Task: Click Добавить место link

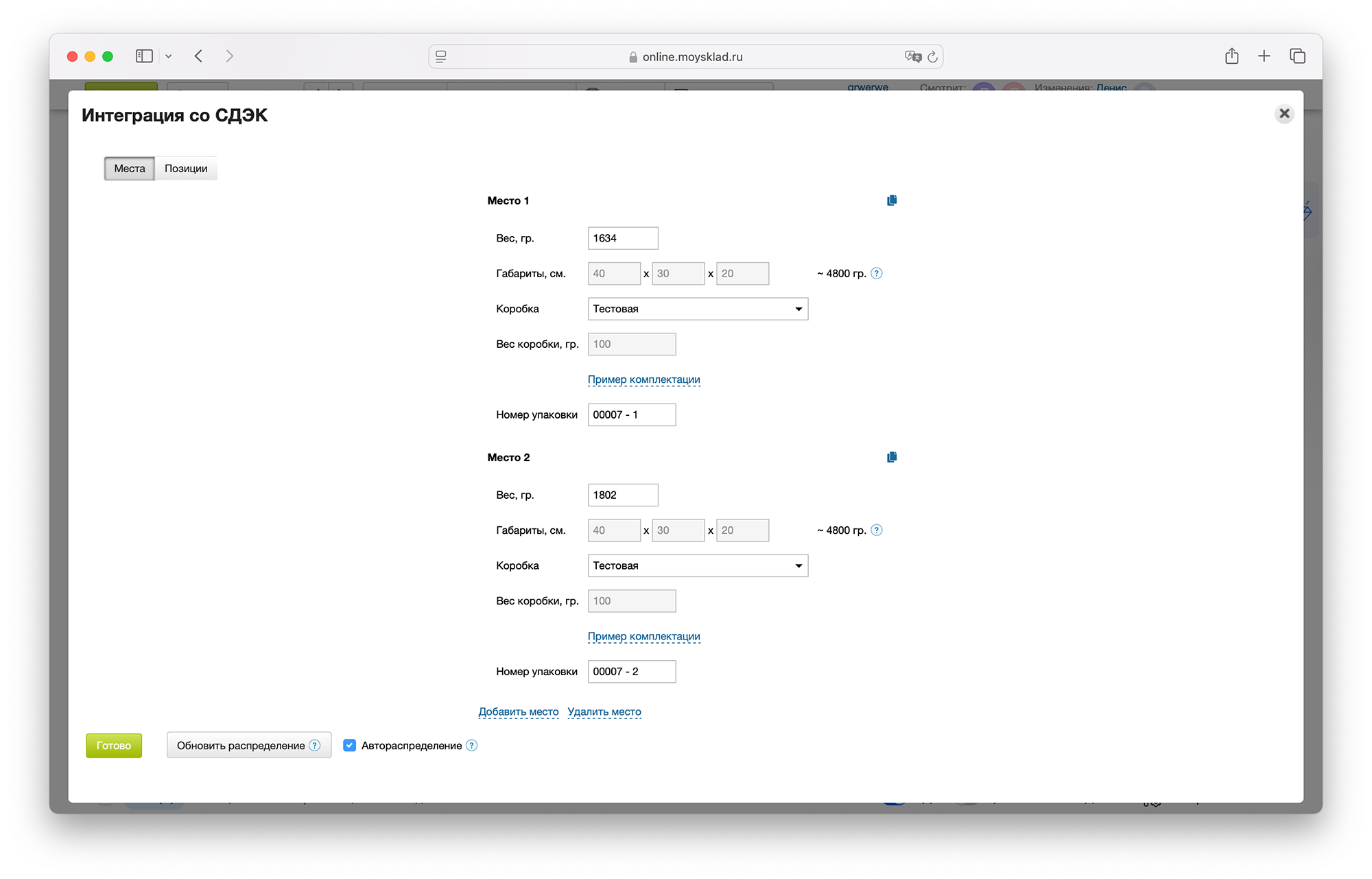Action: click(519, 712)
